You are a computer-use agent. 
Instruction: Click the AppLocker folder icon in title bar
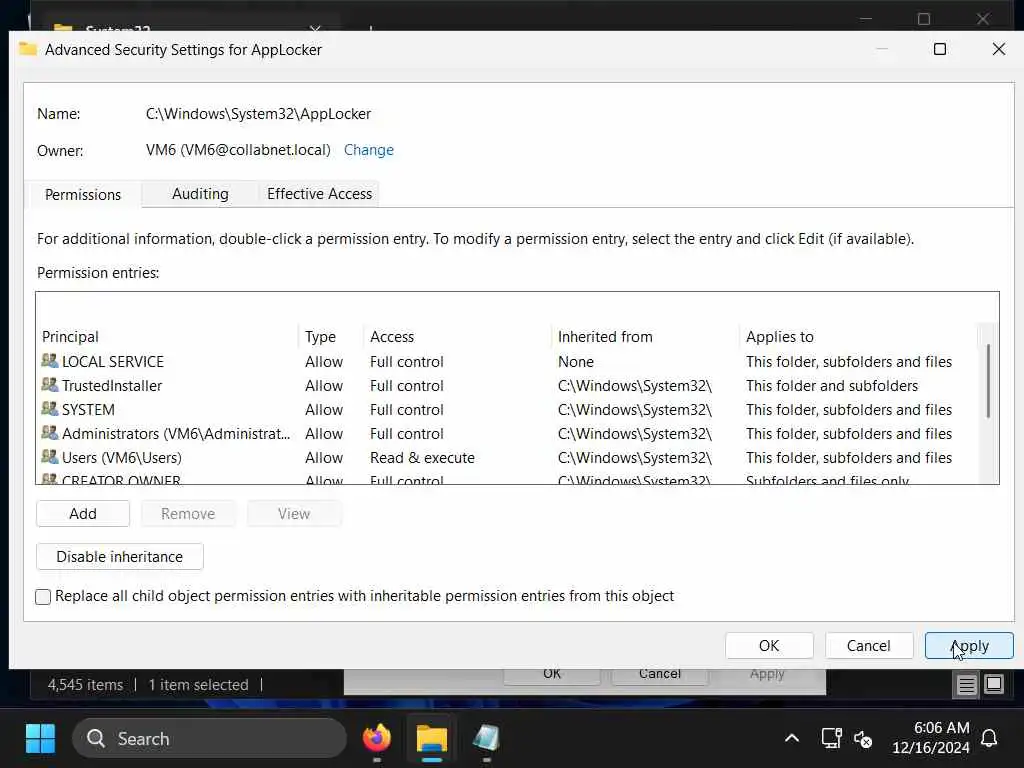click(27, 49)
